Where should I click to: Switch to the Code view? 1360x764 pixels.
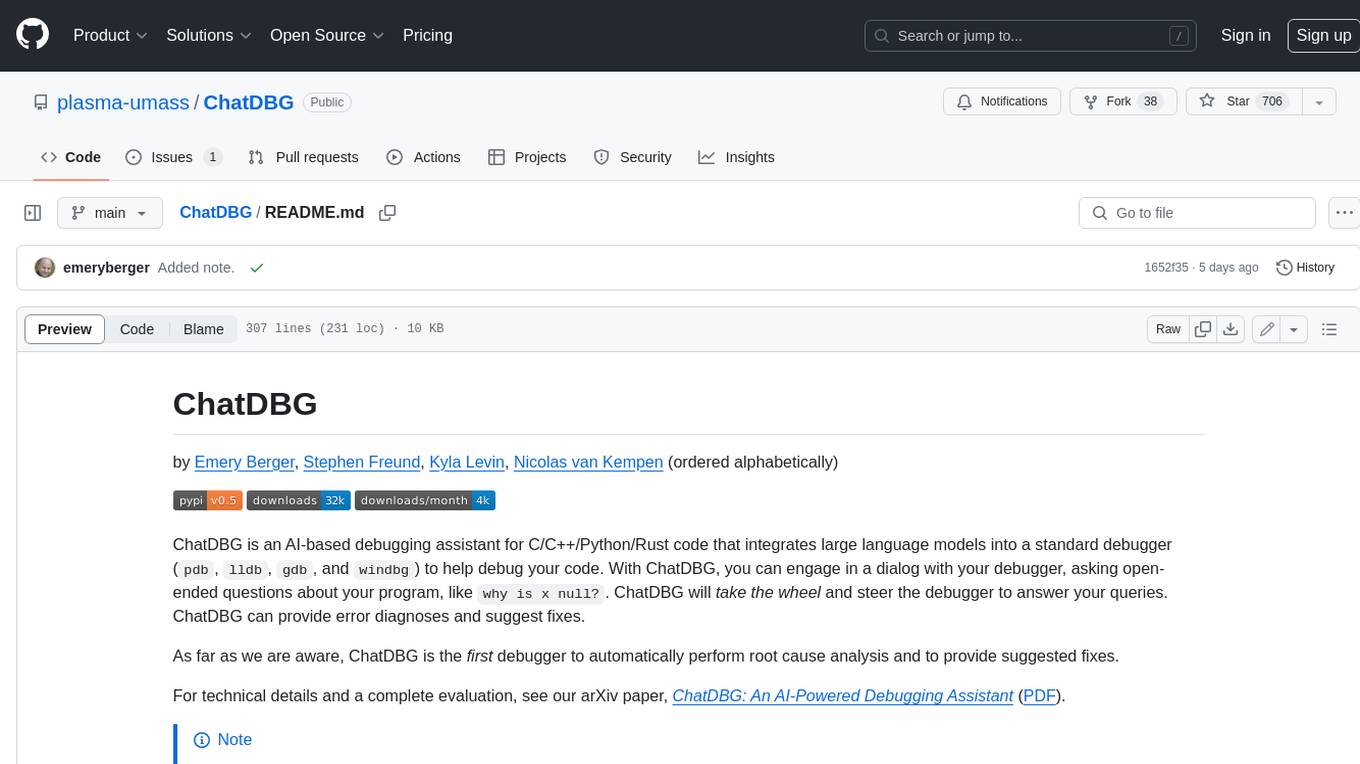pyautogui.click(x=137, y=329)
